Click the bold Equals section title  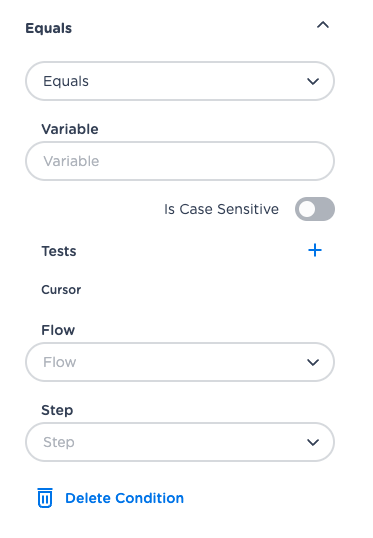coord(49,28)
